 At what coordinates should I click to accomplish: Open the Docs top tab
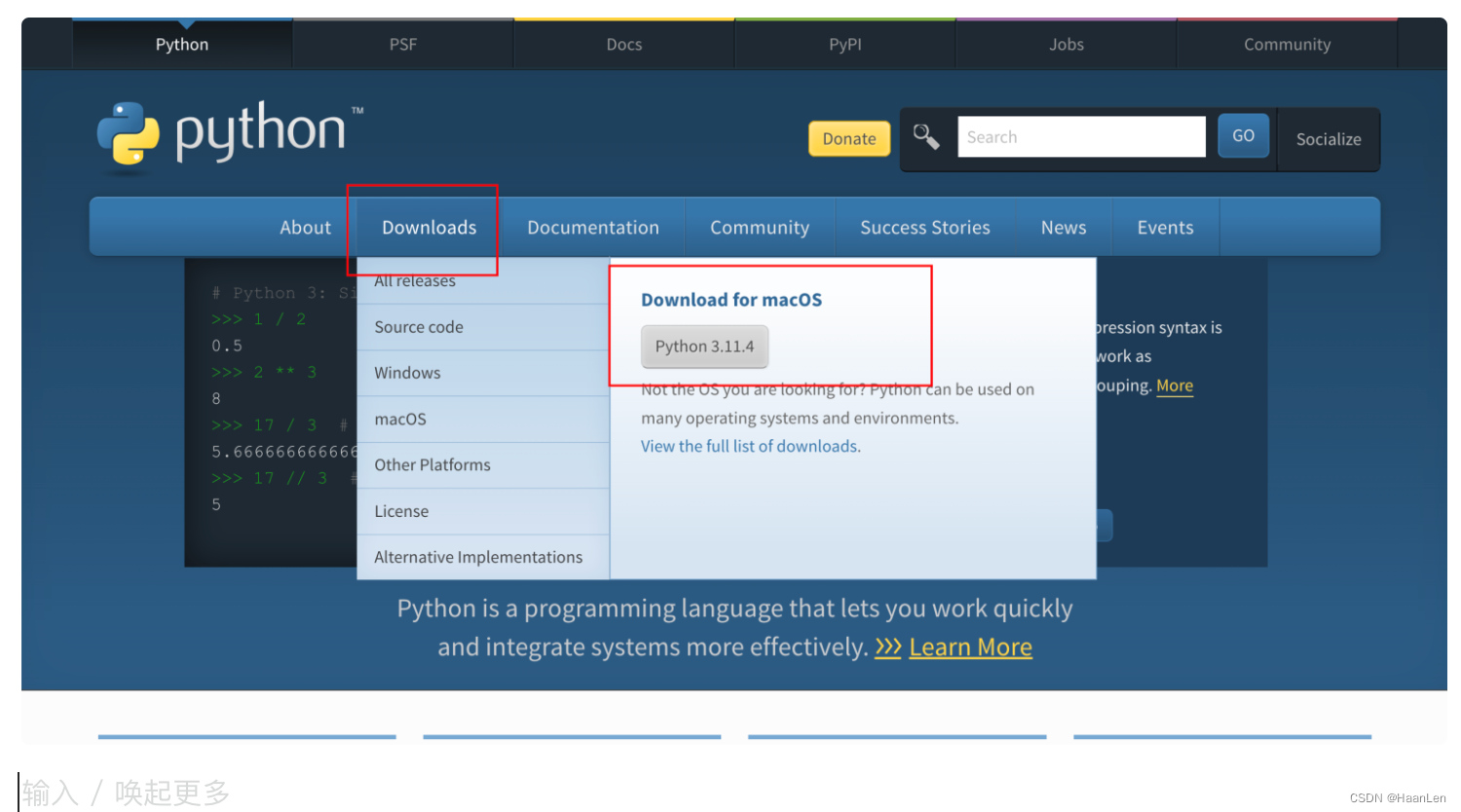624,44
